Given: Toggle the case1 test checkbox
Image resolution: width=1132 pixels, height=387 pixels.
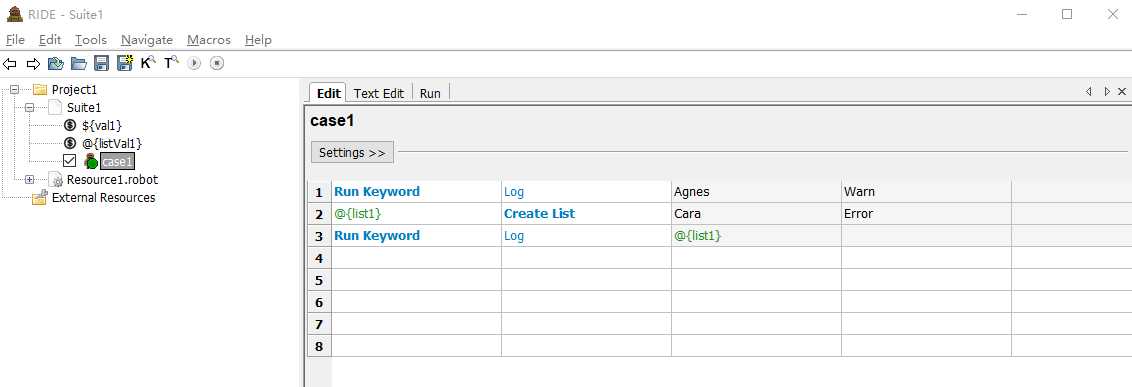Looking at the screenshot, I should (x=69, y=161).
